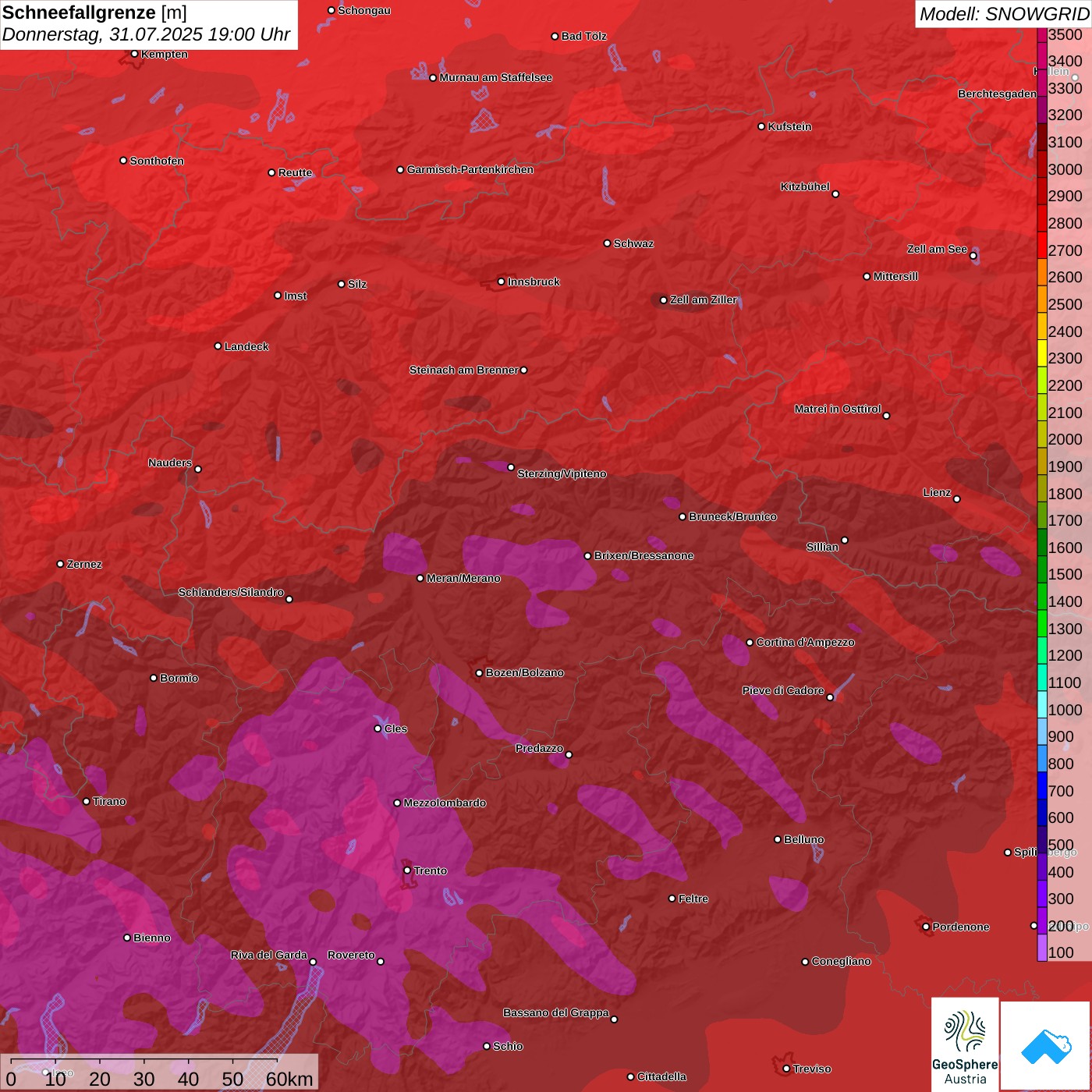The width and height of the screenshot is (1092, 1092).
Task: Click the Lienz label
Action: click(x=936, y=492)
